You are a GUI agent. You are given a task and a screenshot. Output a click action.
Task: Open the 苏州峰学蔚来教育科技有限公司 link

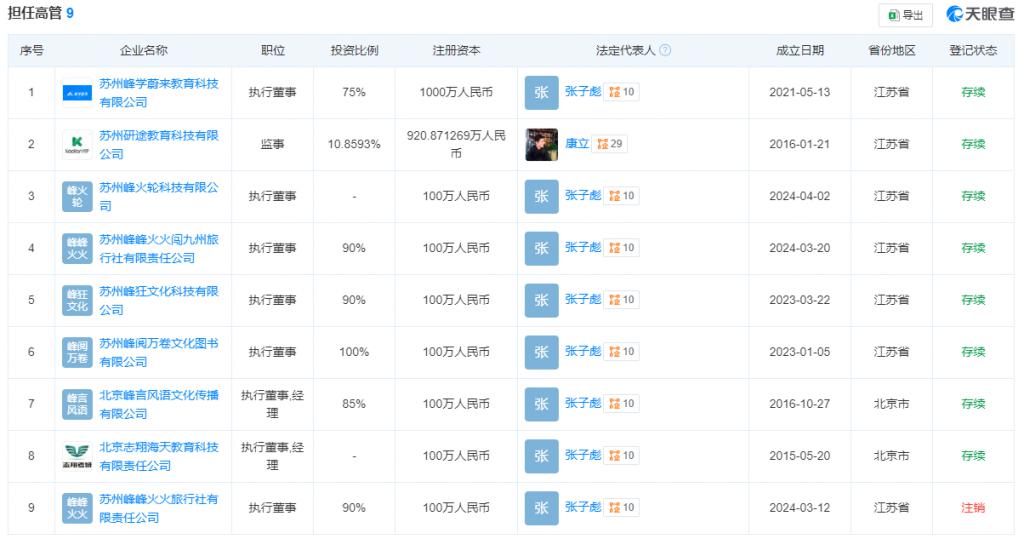coord(159,93)
